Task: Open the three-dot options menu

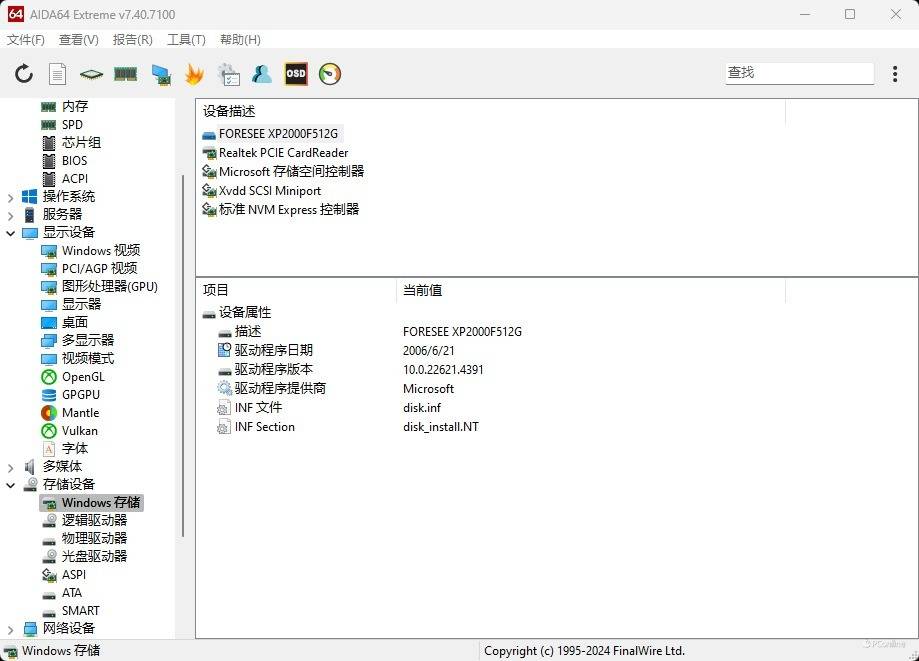Action: (x=895, y=74)
